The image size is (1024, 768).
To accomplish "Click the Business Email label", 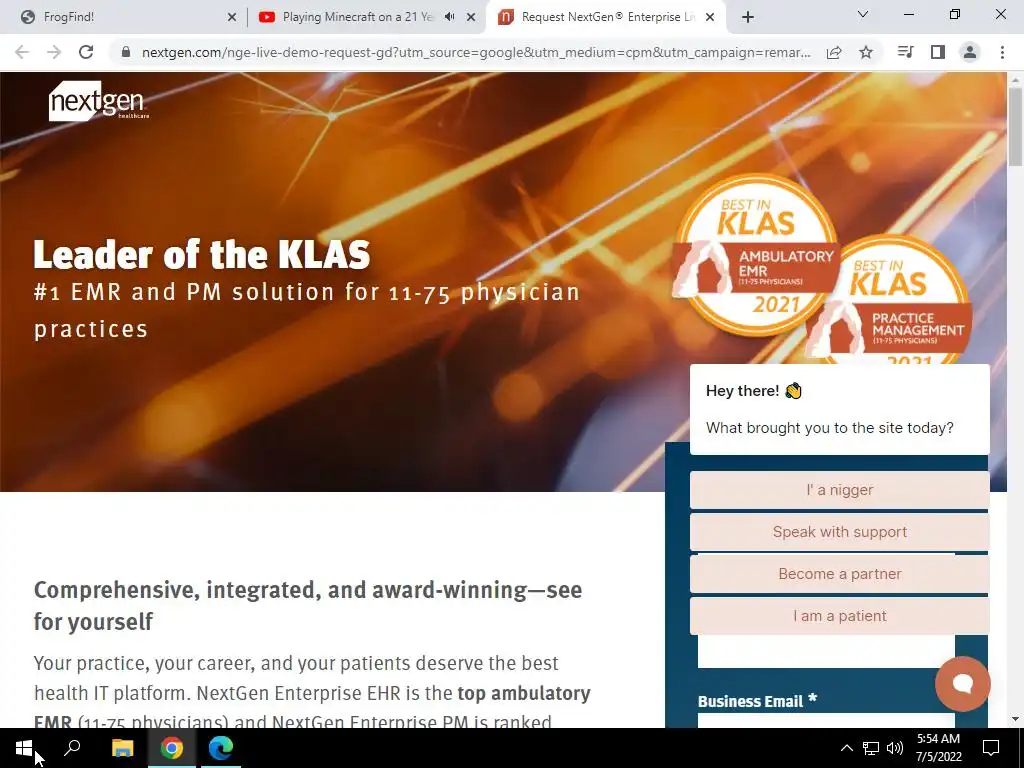I will coord(757,701).
